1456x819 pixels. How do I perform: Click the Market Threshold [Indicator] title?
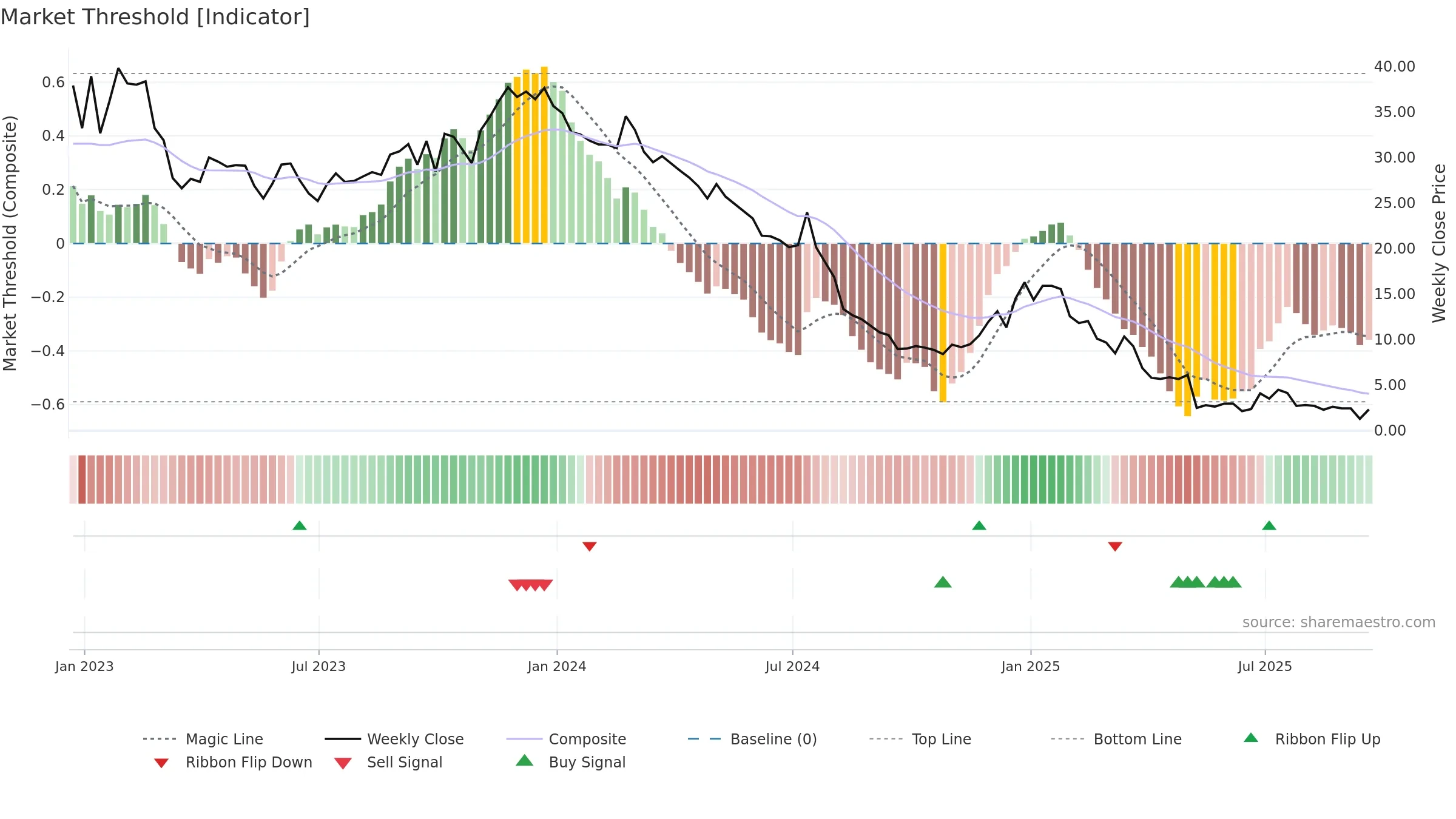(x=155, y=17)
